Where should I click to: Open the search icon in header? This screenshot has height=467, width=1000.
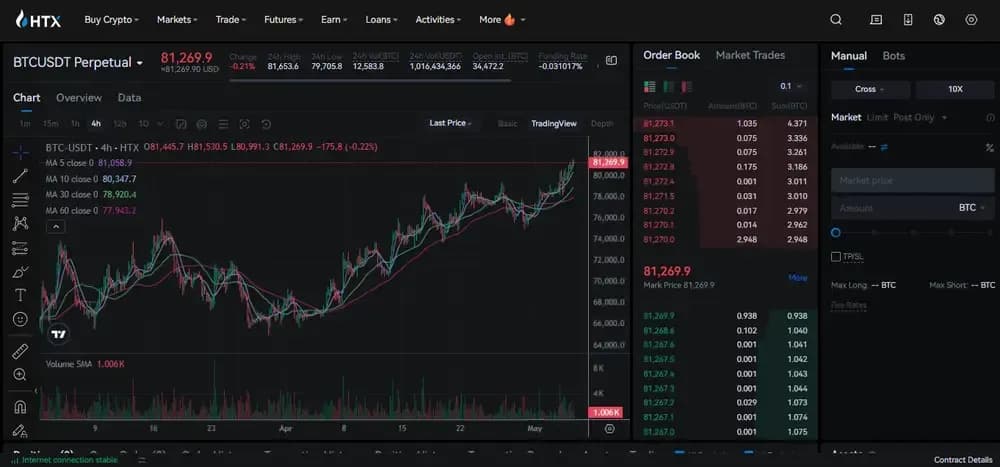pos(836,20)
